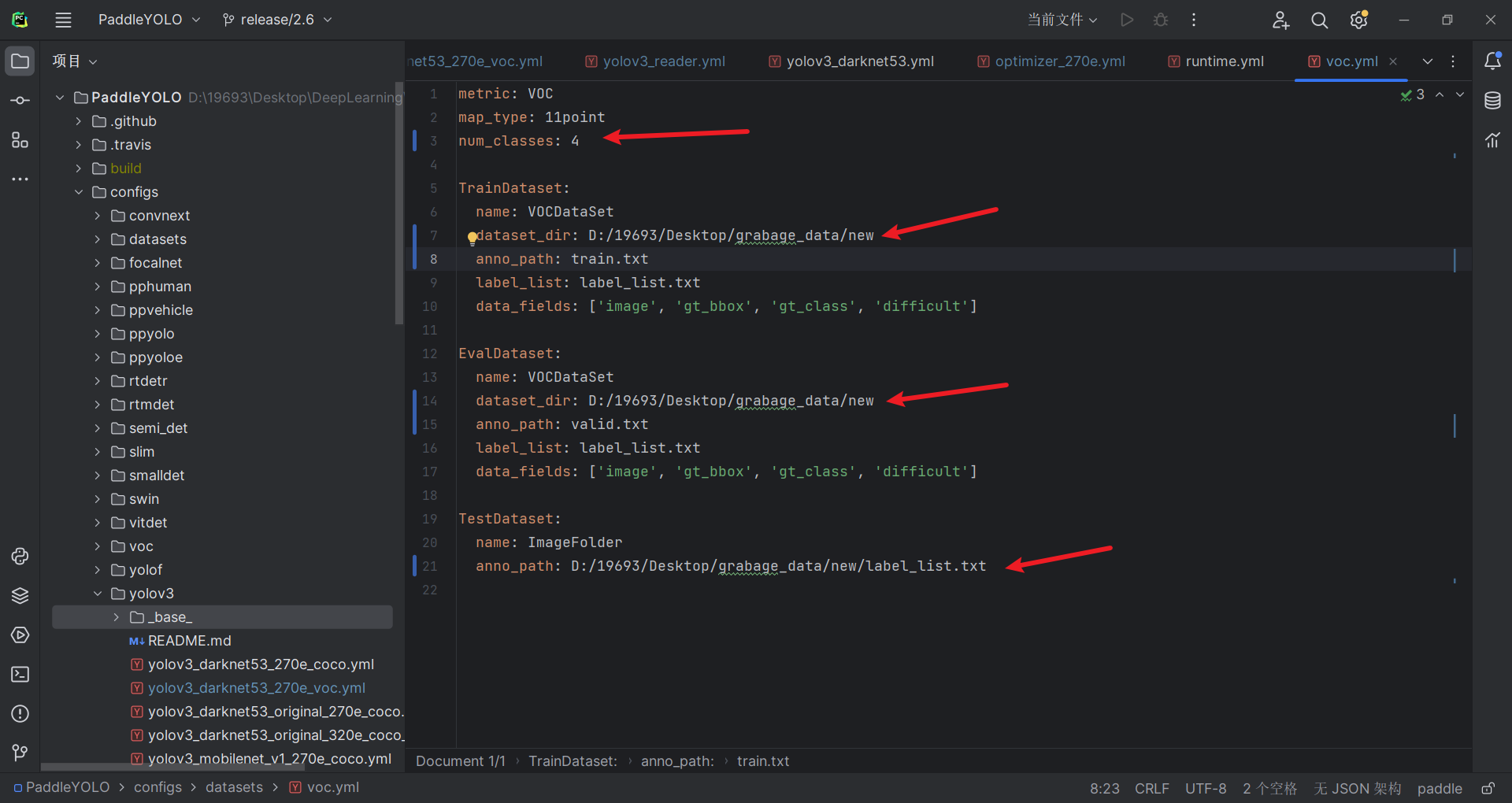Open the Python Console tool window

(20, 557)
